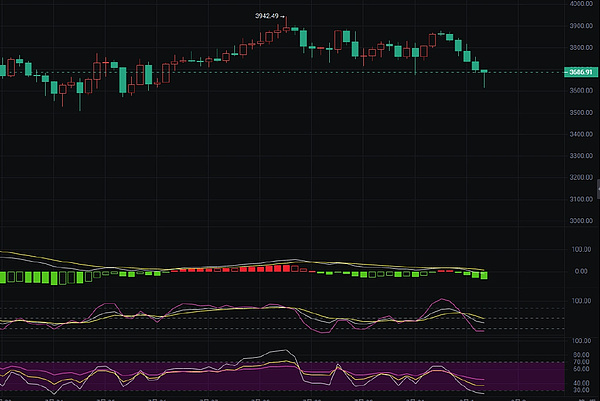This screenshot has height=401, width=600.
Task: Click the 70.00 label on RSI axis
Action: click(x=580, y=361)
